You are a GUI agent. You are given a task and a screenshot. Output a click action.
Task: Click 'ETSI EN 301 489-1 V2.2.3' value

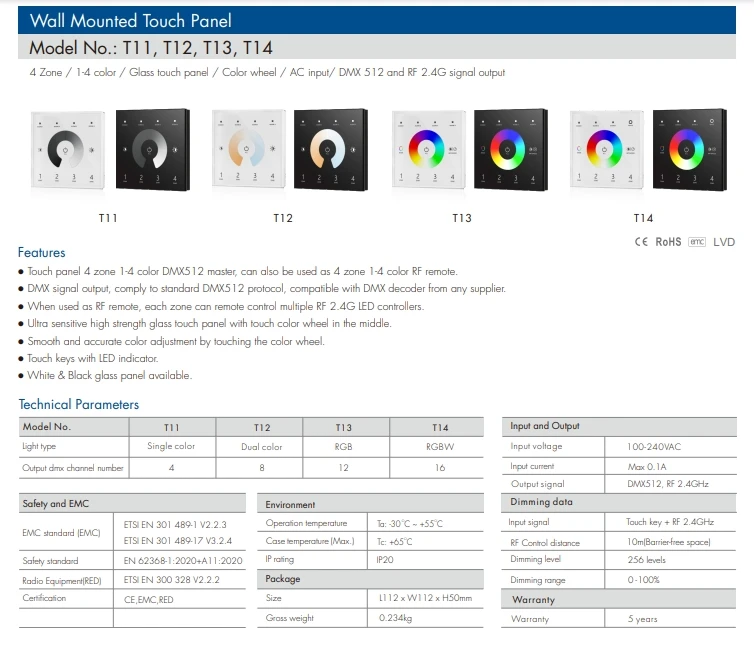175,525
